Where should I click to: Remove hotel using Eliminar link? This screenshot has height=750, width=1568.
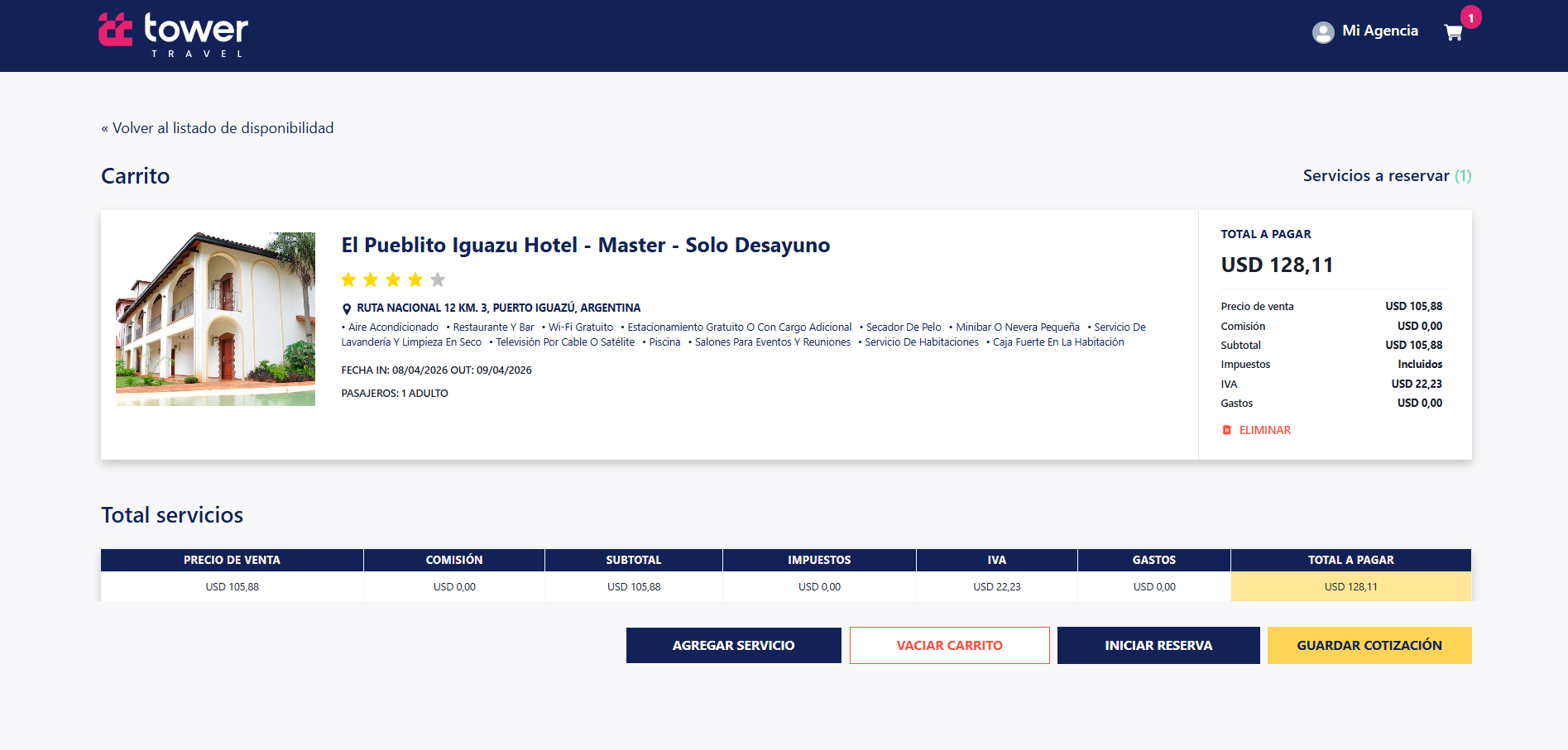[1264, 430]
